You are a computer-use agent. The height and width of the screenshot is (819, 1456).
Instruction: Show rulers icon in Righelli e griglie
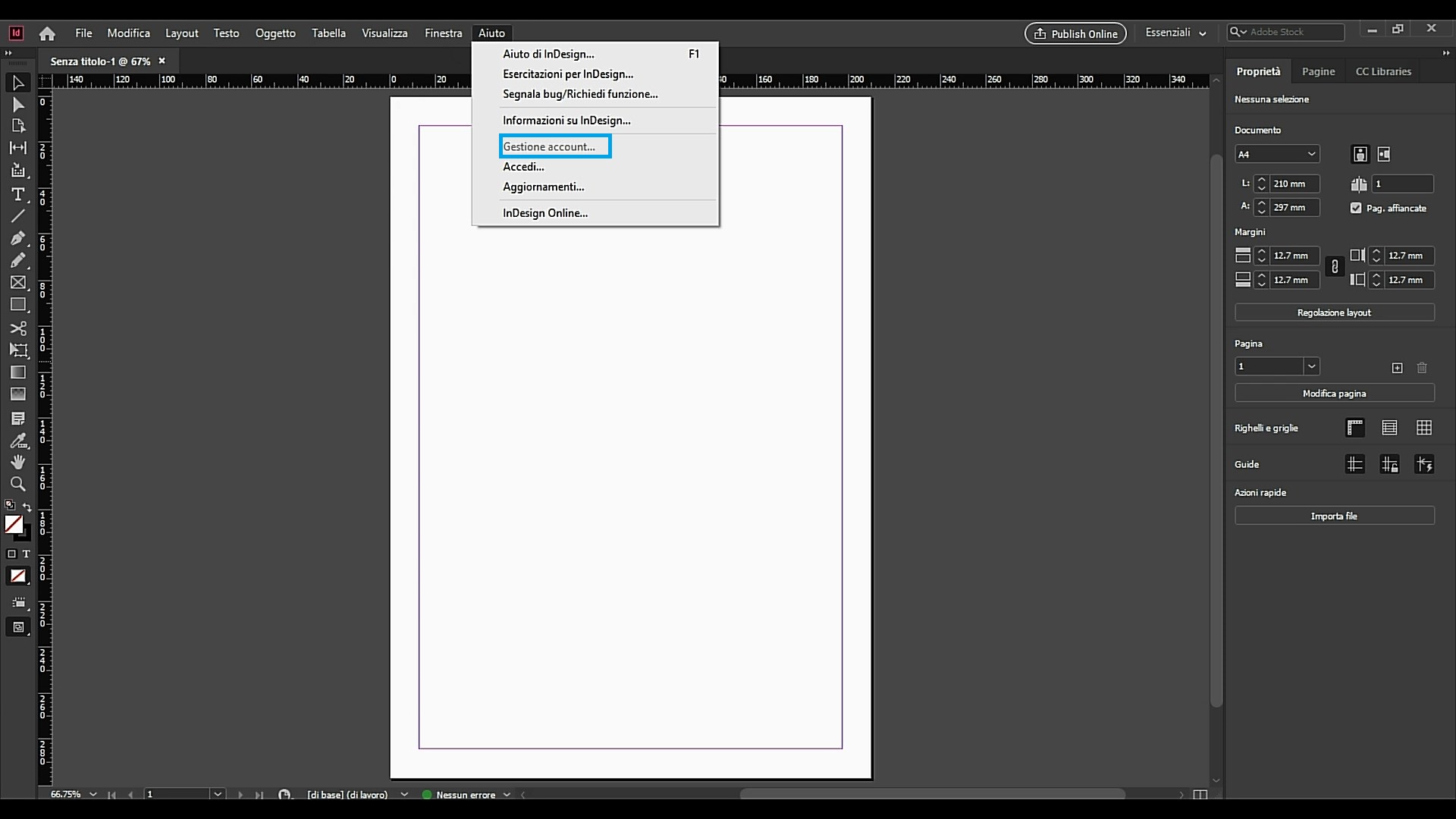[1355, 428]
